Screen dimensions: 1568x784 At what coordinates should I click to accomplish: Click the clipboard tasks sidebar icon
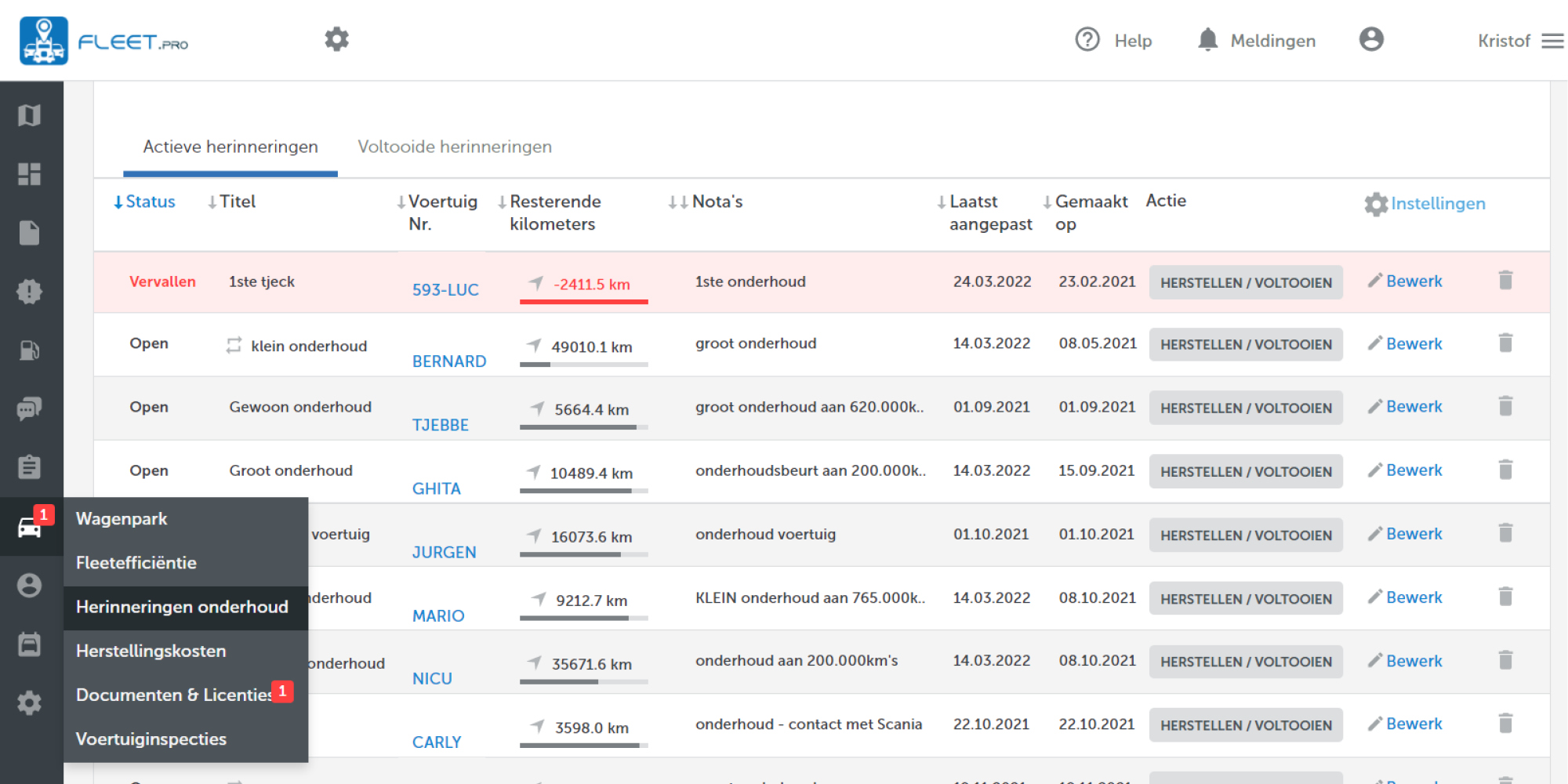click(x=30, y=467)
